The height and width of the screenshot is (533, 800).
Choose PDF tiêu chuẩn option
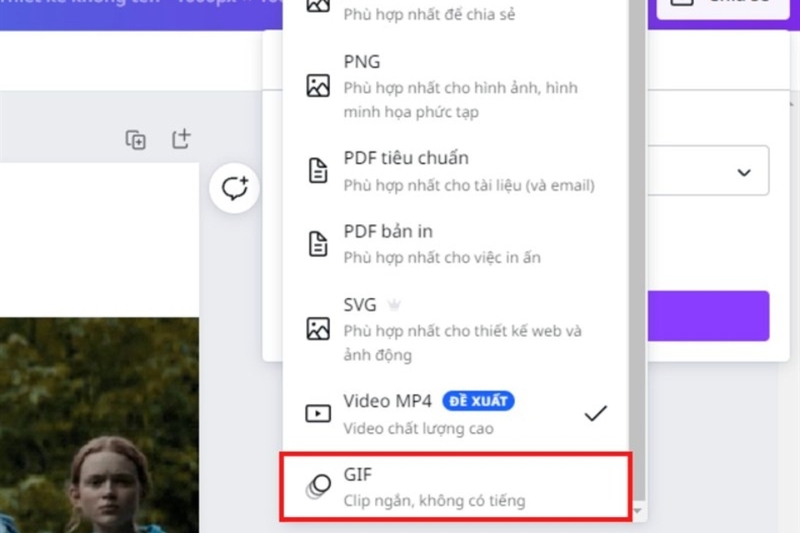coord(456,171)
